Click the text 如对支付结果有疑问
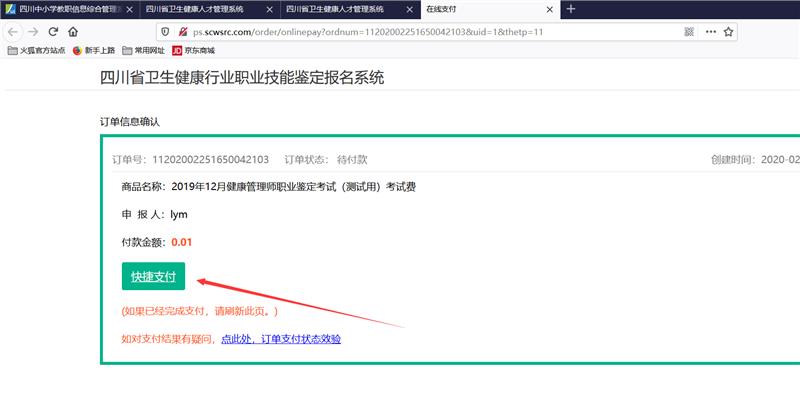The image size is (800, 396). coord(169,339)
